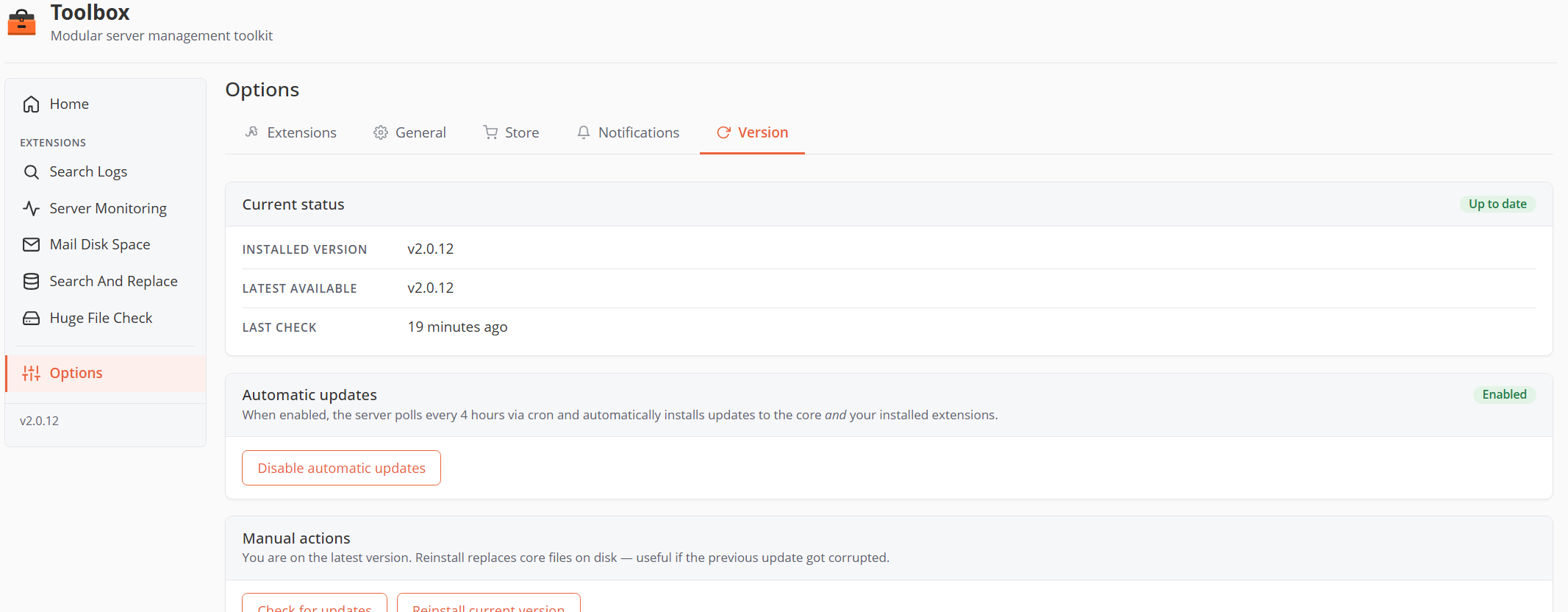
Task: Click the Toolbox briefcase logo icon
Action: [21, 22]
